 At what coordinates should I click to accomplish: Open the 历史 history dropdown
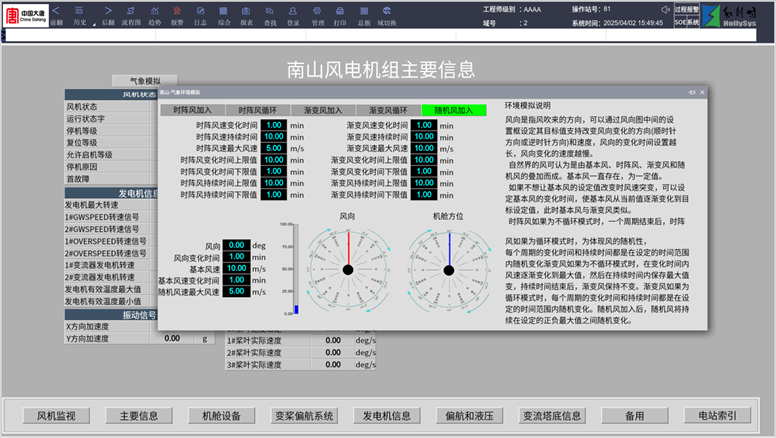tap(82, 11)
